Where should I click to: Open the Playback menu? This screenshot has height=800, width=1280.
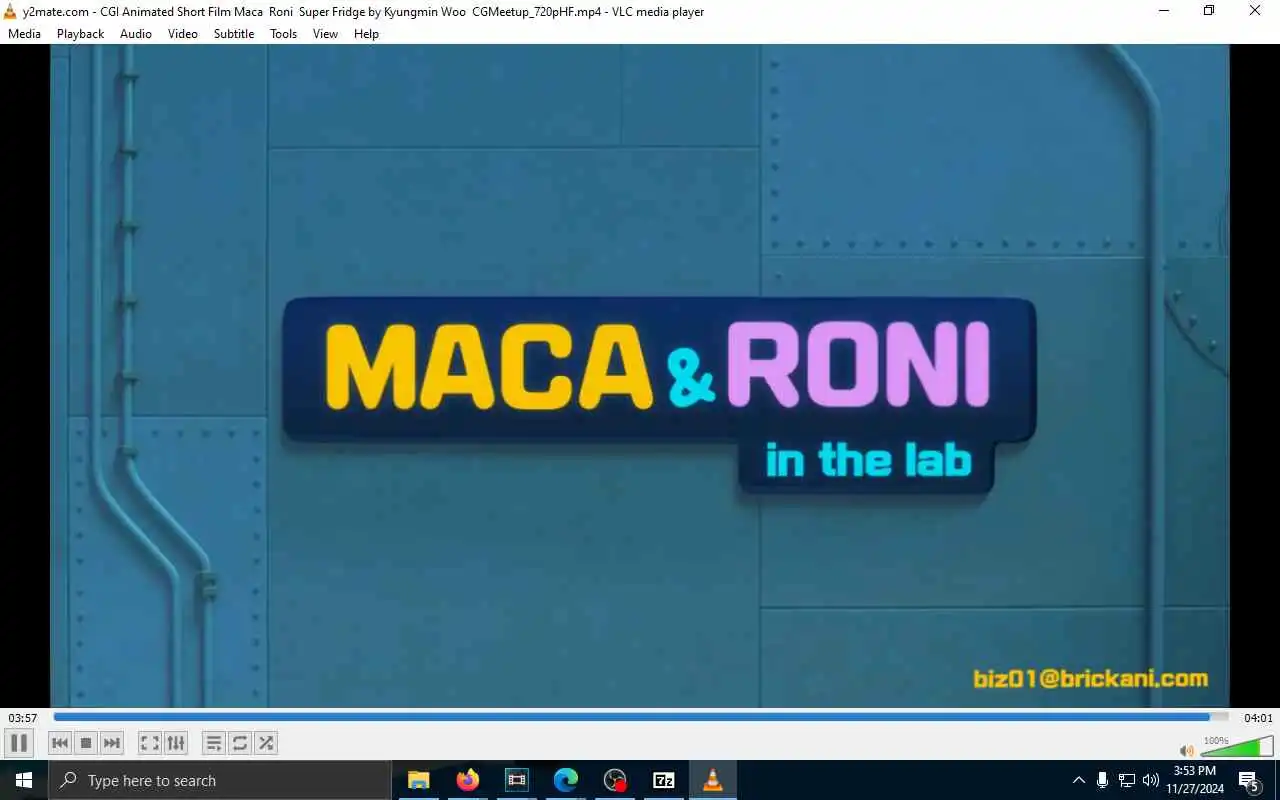click(x=80, y=34)
